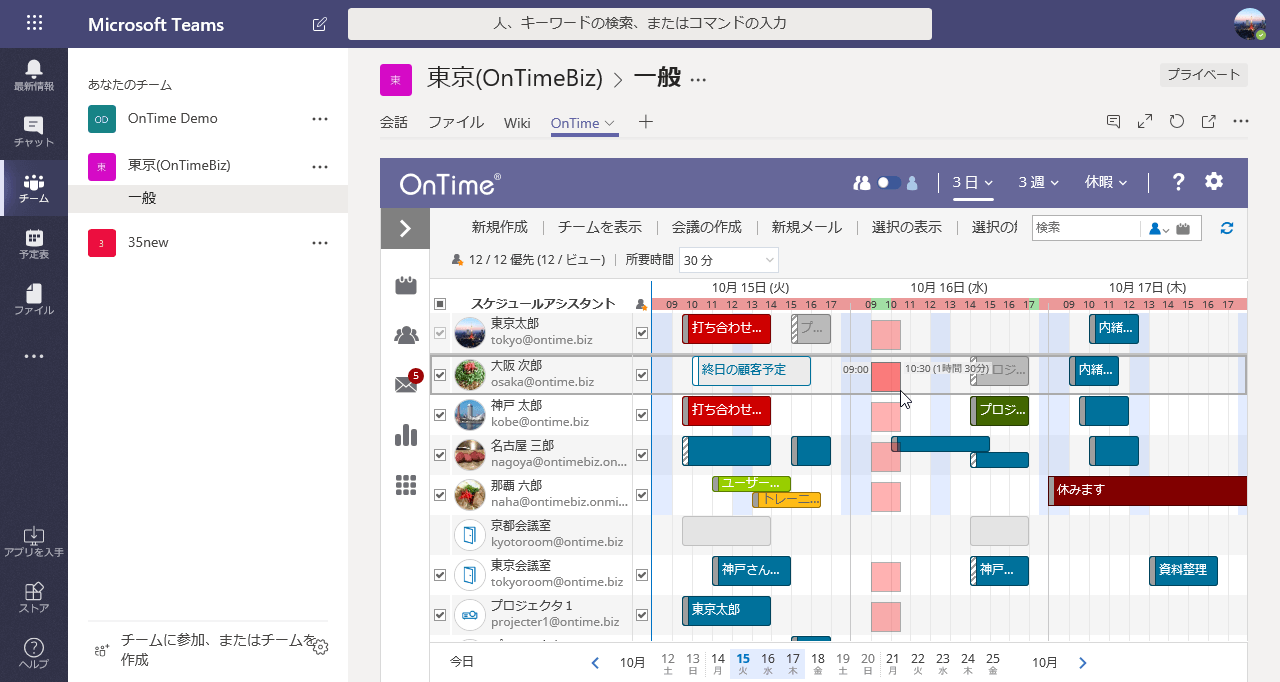Open OnTime settings gear
Screen dimensions: 1280x682
(x=1214, y=182)
